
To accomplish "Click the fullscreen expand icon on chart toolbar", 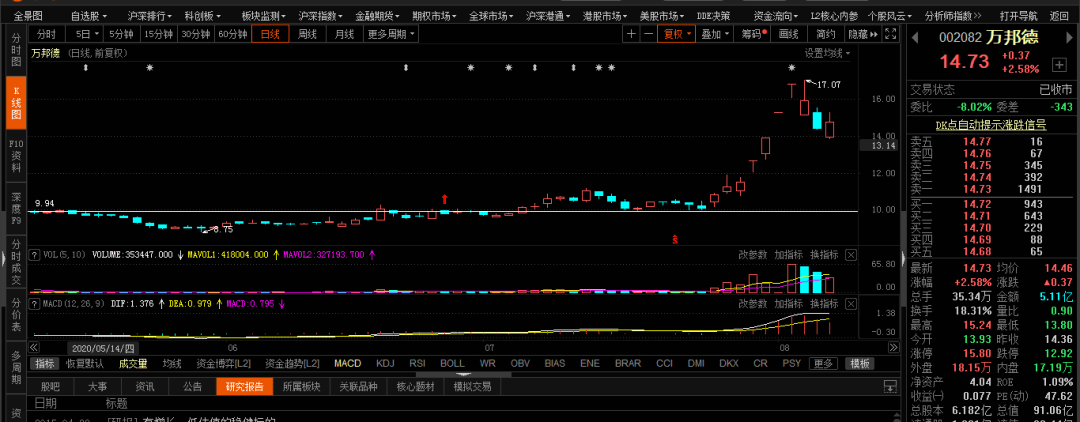I will coord(890,34).
